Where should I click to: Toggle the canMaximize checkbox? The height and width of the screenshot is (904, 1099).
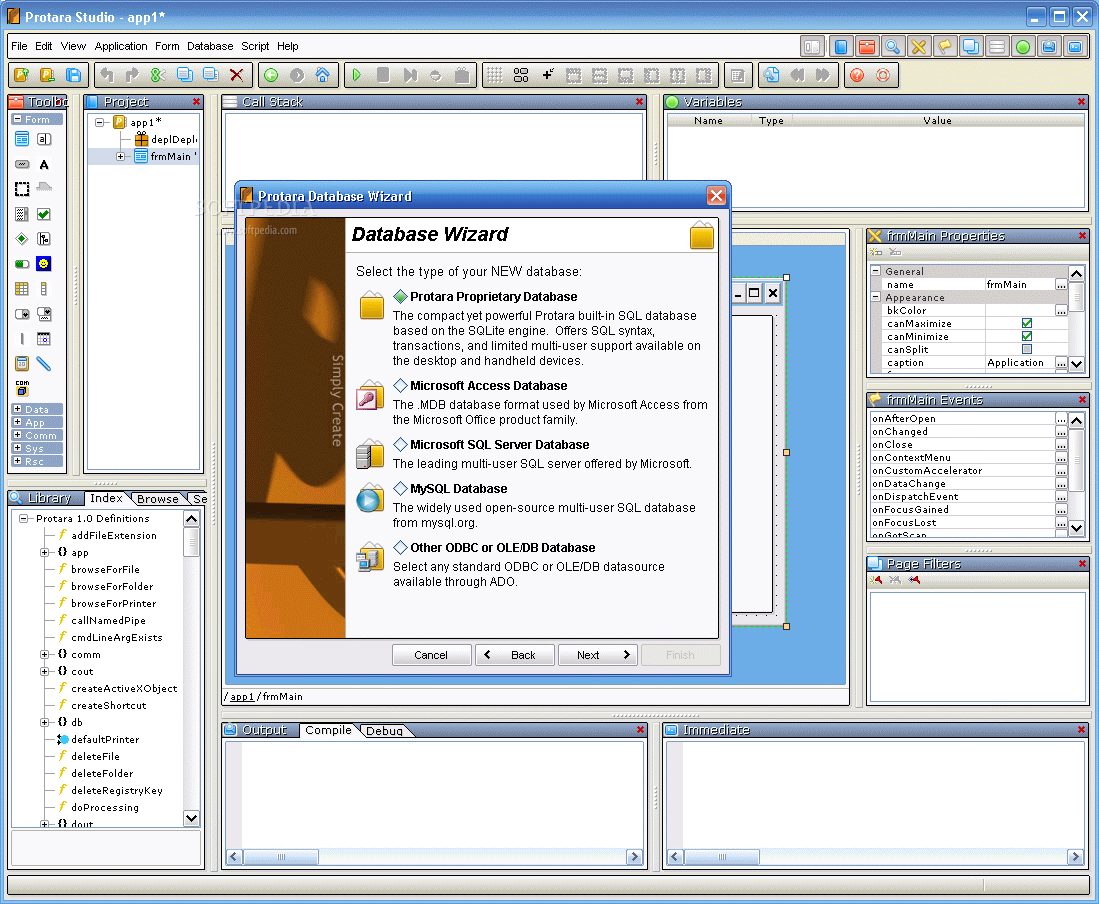(1027, 323)
